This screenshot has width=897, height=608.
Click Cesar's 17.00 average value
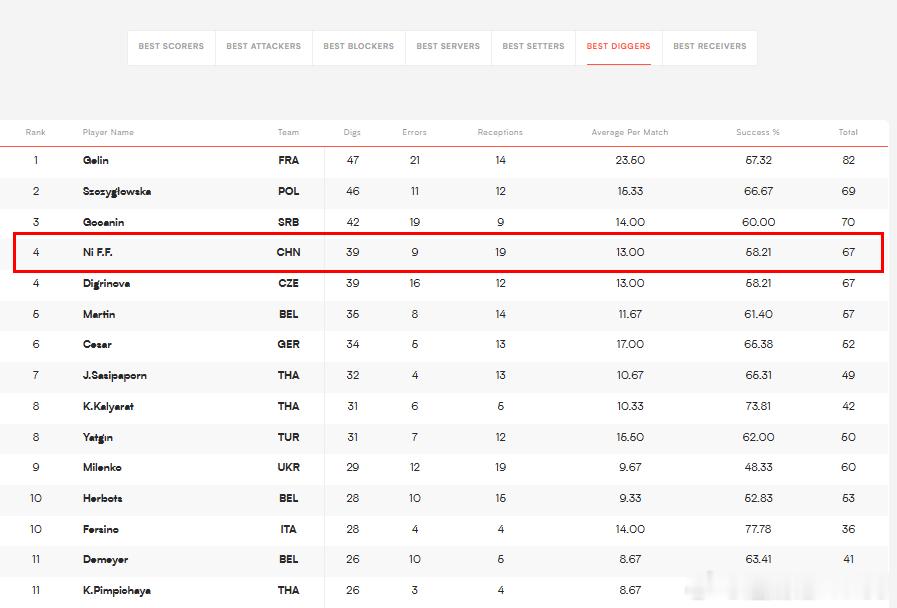[630, 344]
